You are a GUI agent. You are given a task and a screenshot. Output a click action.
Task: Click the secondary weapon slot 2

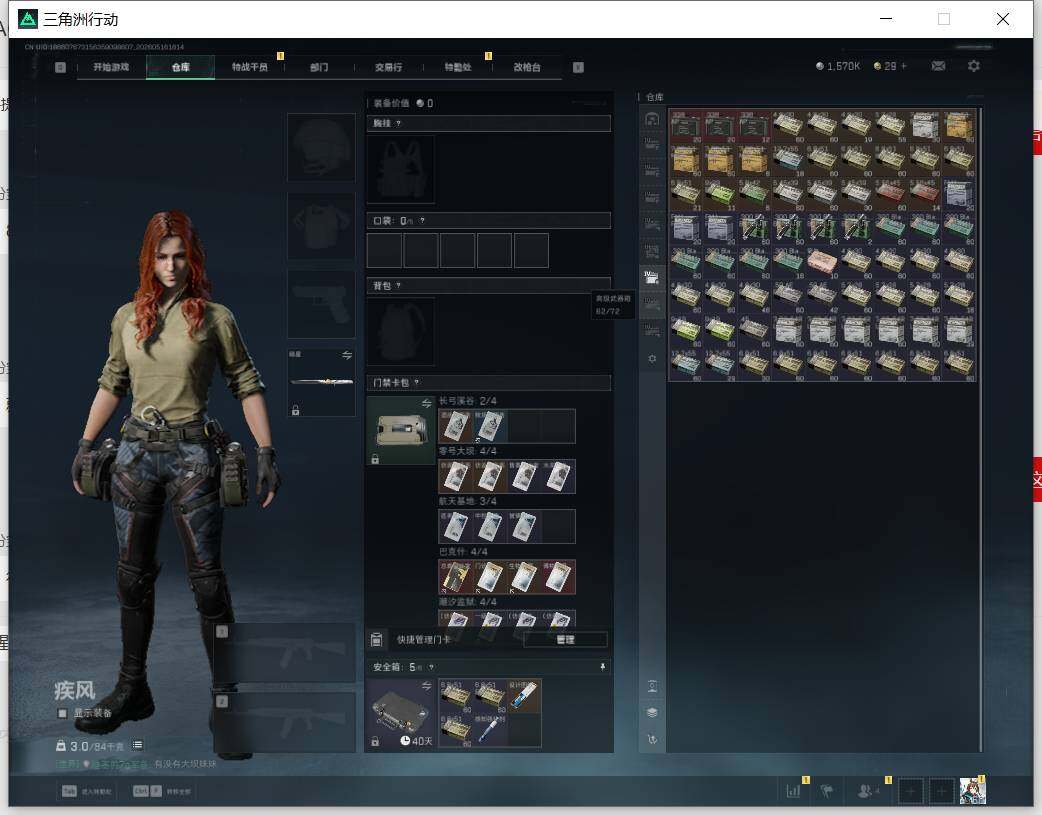coord(284,723)
